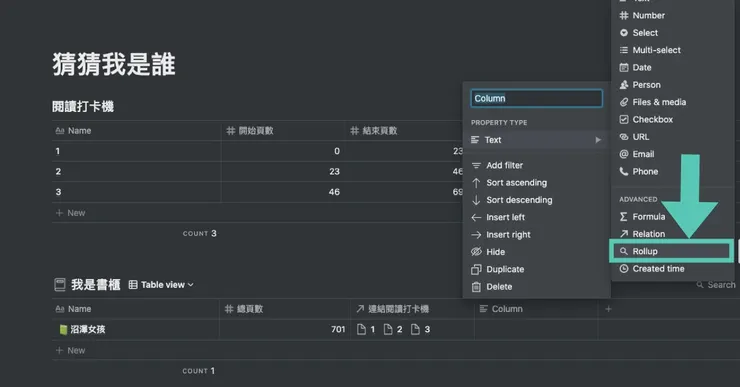Click Add filter in column menu
Screen dimensions: 740x387
point(536,165)
